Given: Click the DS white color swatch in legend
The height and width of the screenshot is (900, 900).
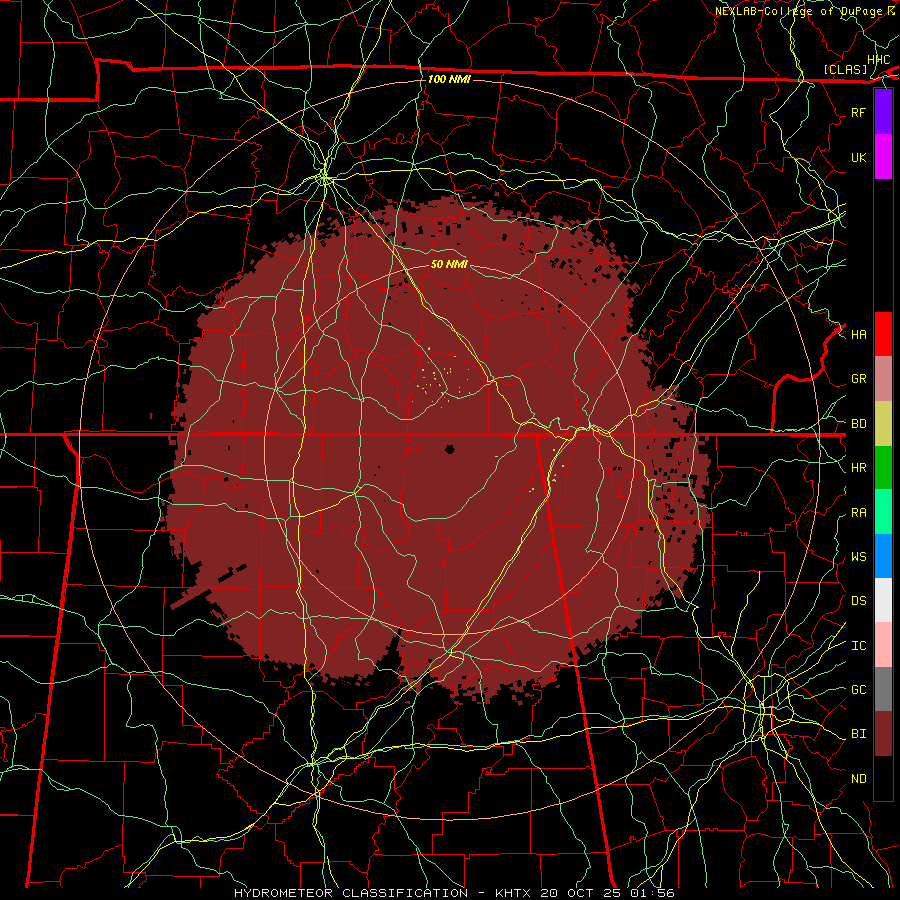Looking at the screenshot, I should click(883, 600).
